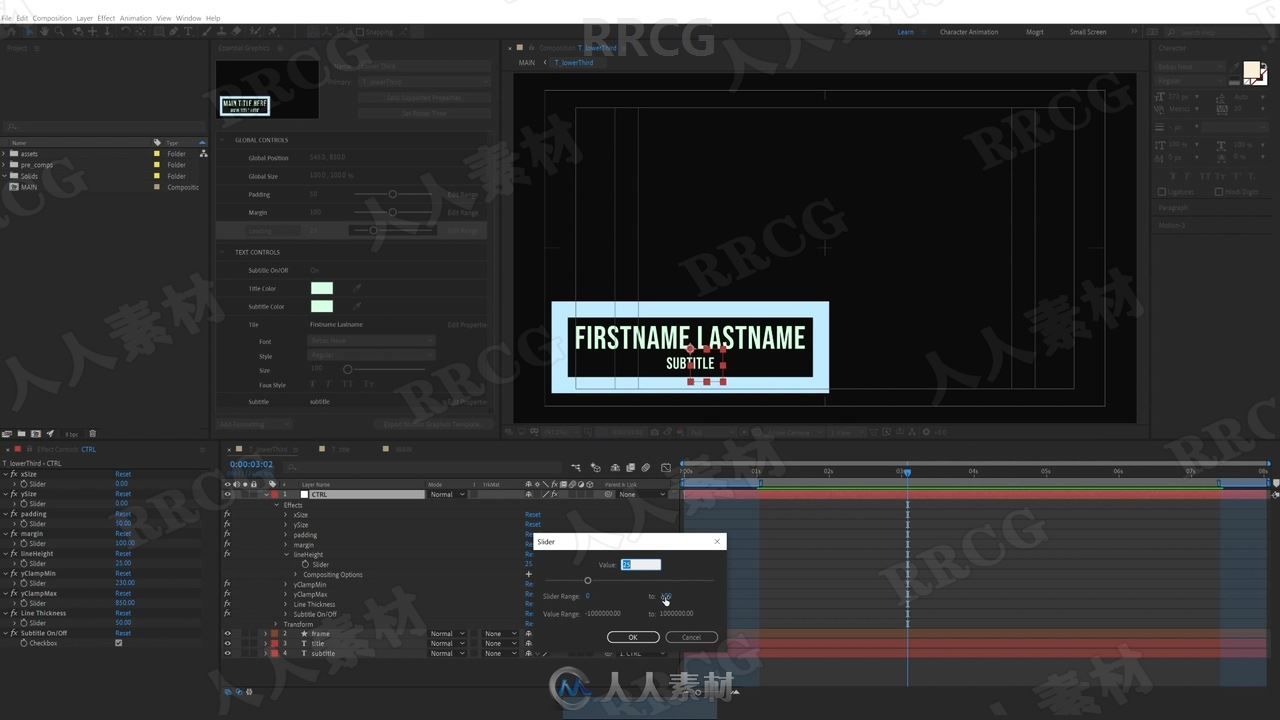Click the Draft 3D icon in timeline

[595, 467]
